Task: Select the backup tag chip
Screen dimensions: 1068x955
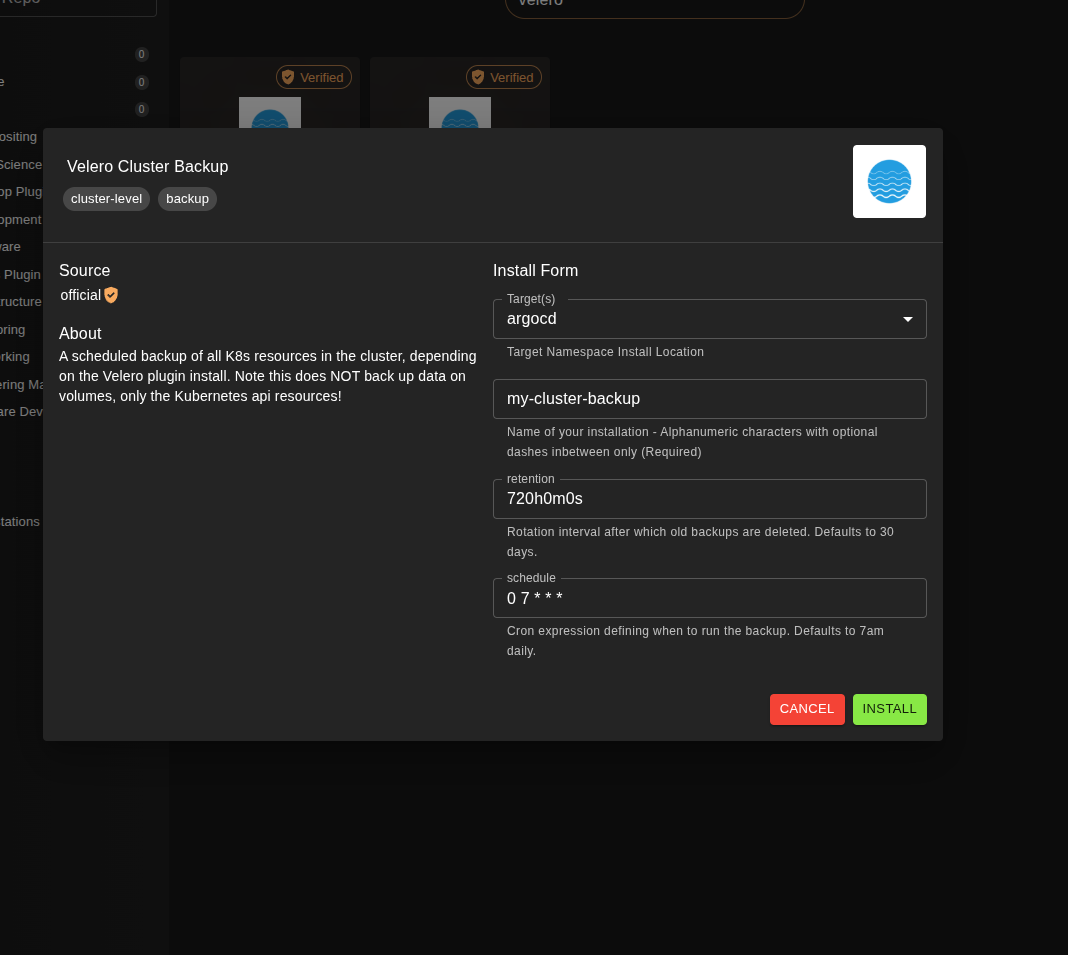Action: pos(187,198)
